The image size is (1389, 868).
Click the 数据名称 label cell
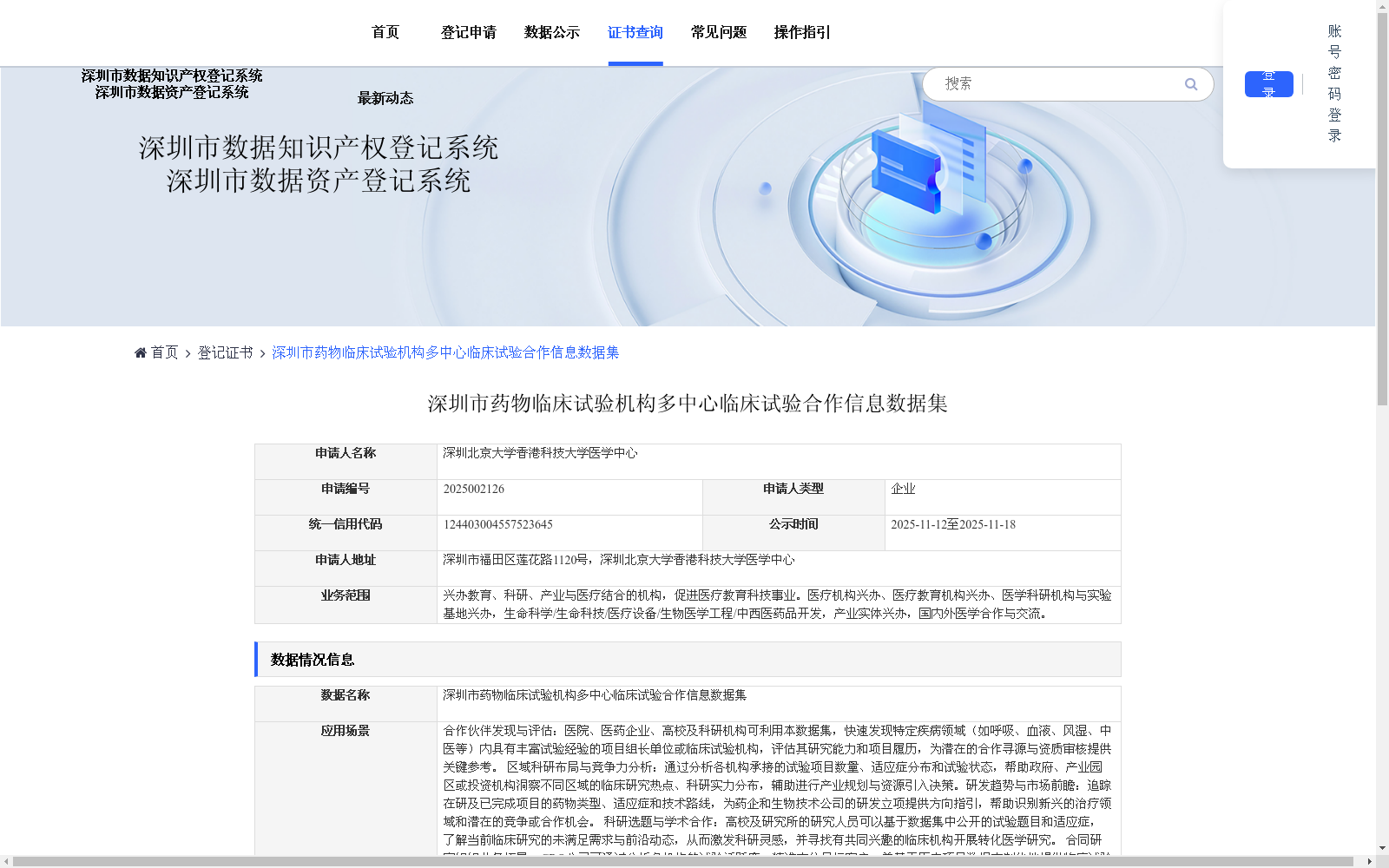346,704
